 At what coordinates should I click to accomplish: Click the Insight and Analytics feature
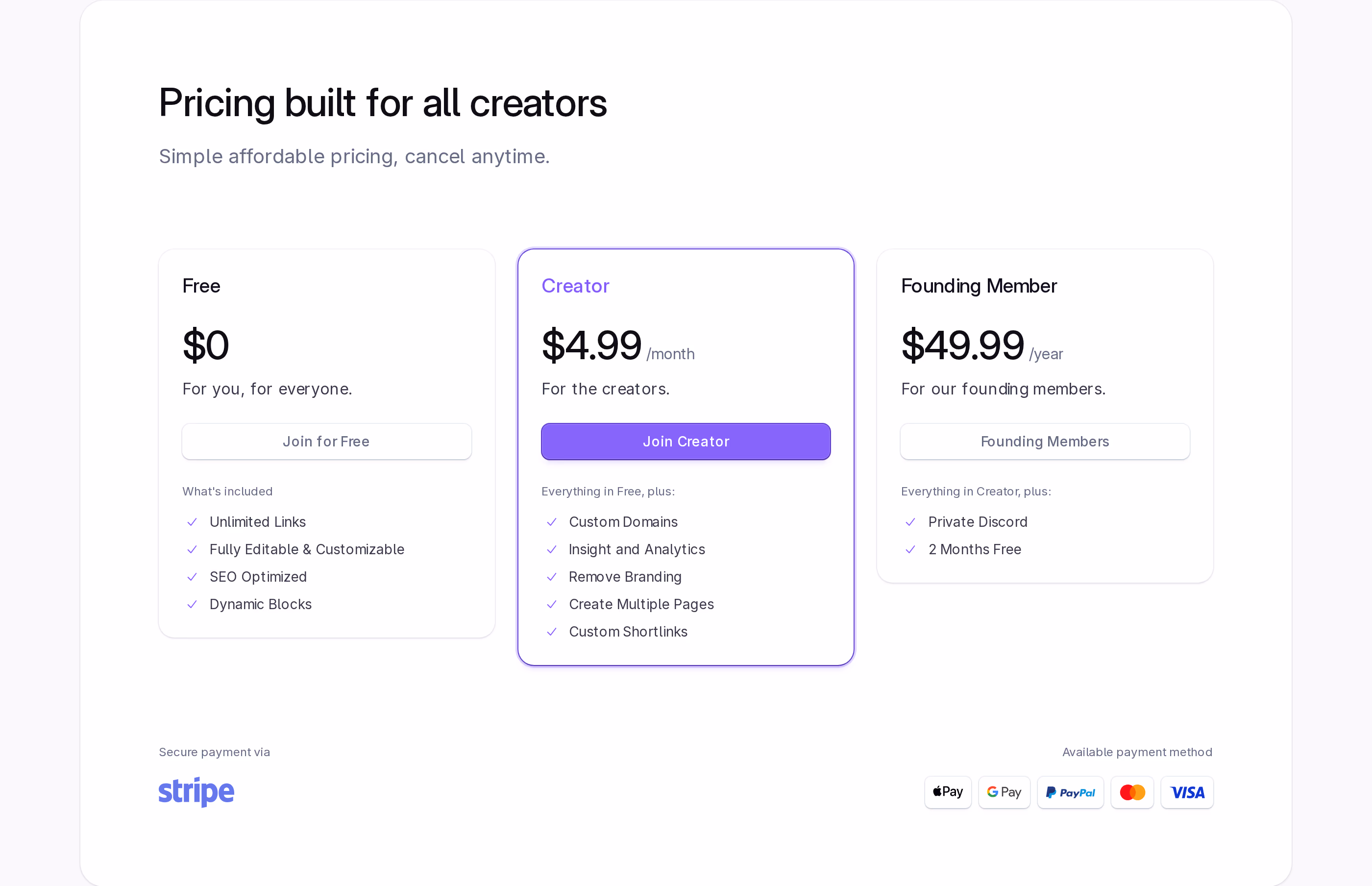pyautogui.click(x=637, y=549)
